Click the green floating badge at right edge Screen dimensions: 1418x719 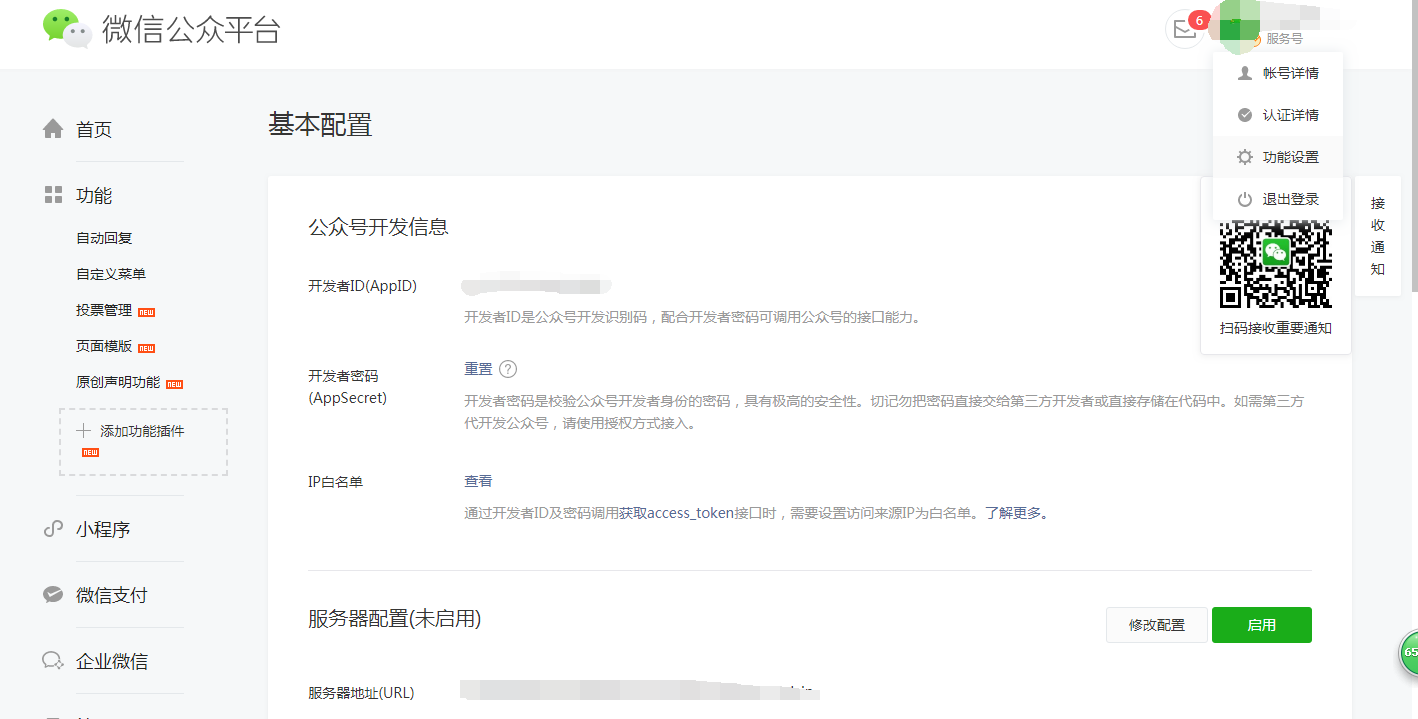1408,652
